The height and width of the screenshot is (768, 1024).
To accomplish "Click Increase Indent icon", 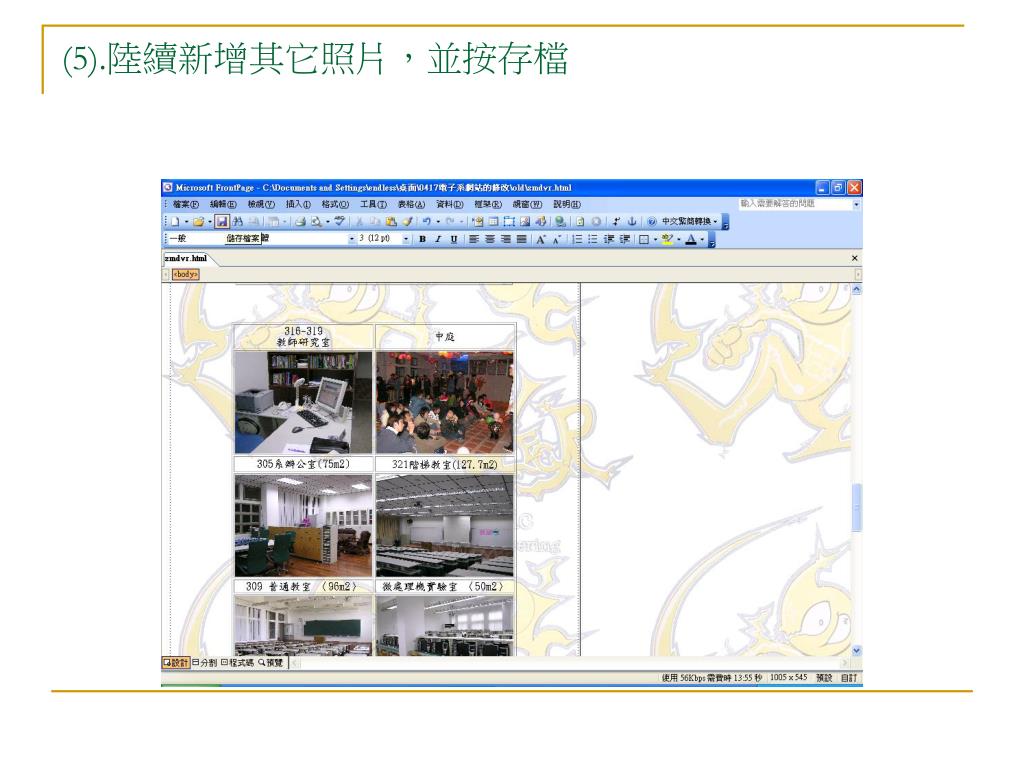I will [625, 239].
